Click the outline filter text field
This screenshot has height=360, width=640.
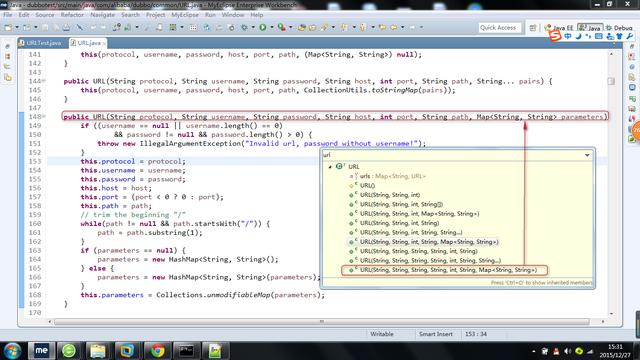pos(452,155)
